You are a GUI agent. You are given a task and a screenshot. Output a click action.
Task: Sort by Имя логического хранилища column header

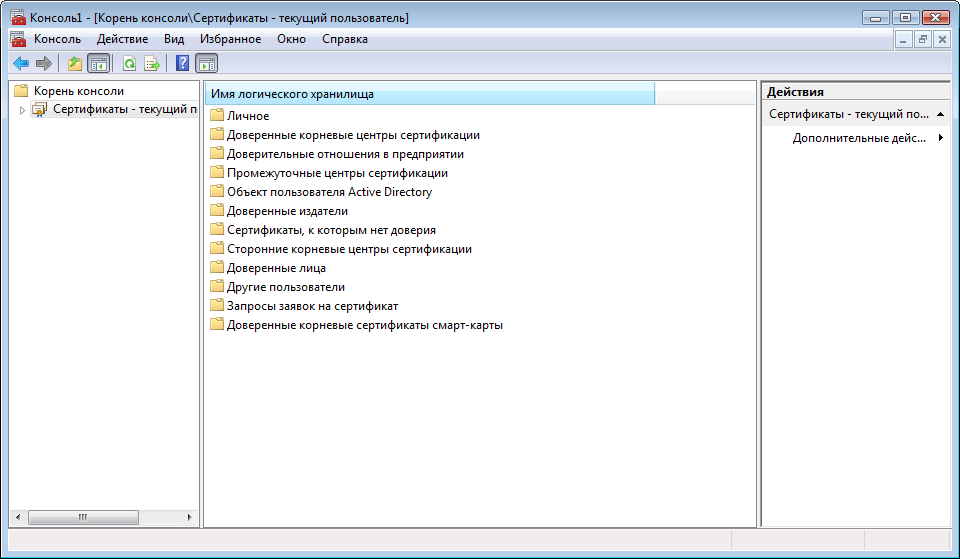coord(430,94)
